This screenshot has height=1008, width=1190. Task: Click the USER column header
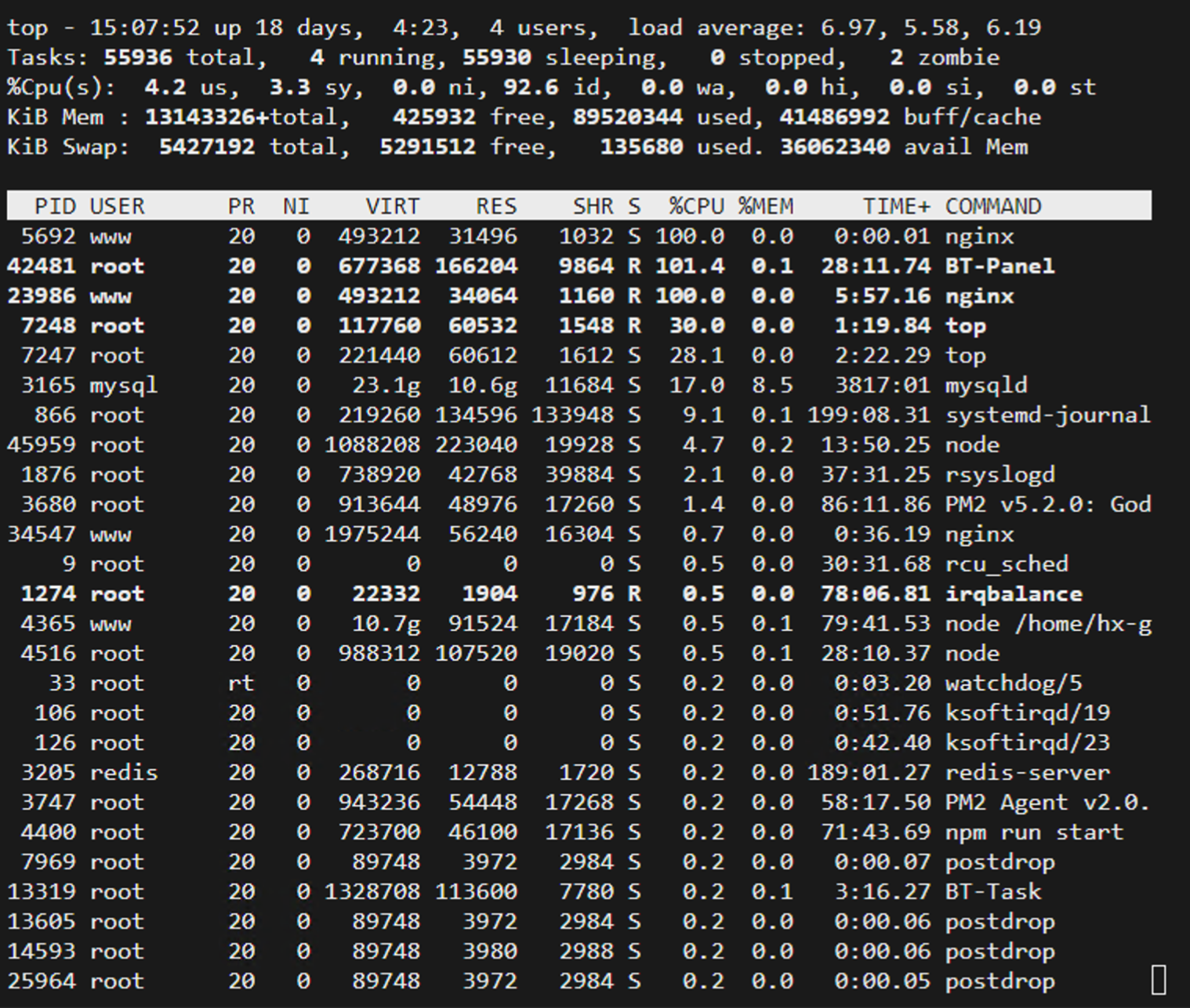pos(116,205)
